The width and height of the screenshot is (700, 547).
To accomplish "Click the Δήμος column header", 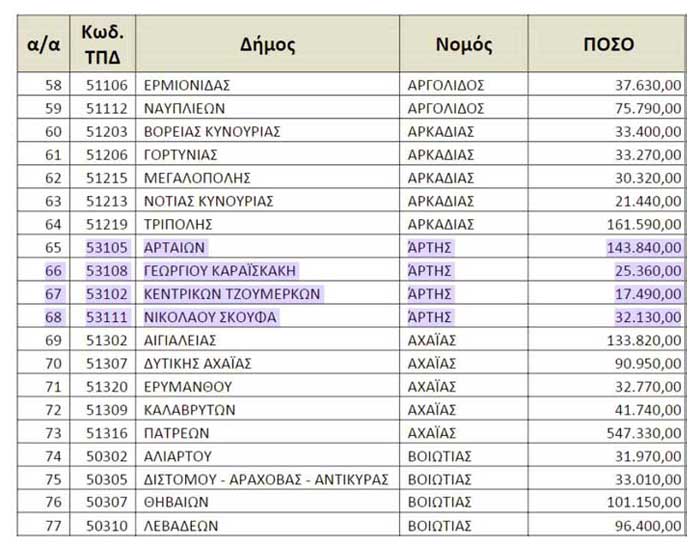I will click(x=267, y=45).
